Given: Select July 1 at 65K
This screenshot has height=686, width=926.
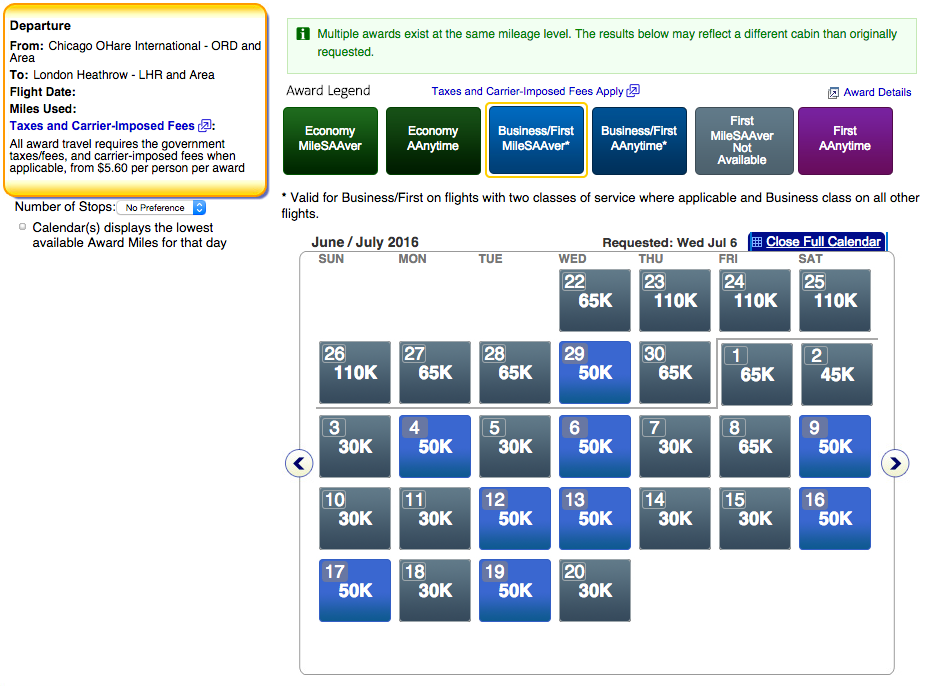Looking at the screenshot, I should pyautogui.click(x=757, y=374).
